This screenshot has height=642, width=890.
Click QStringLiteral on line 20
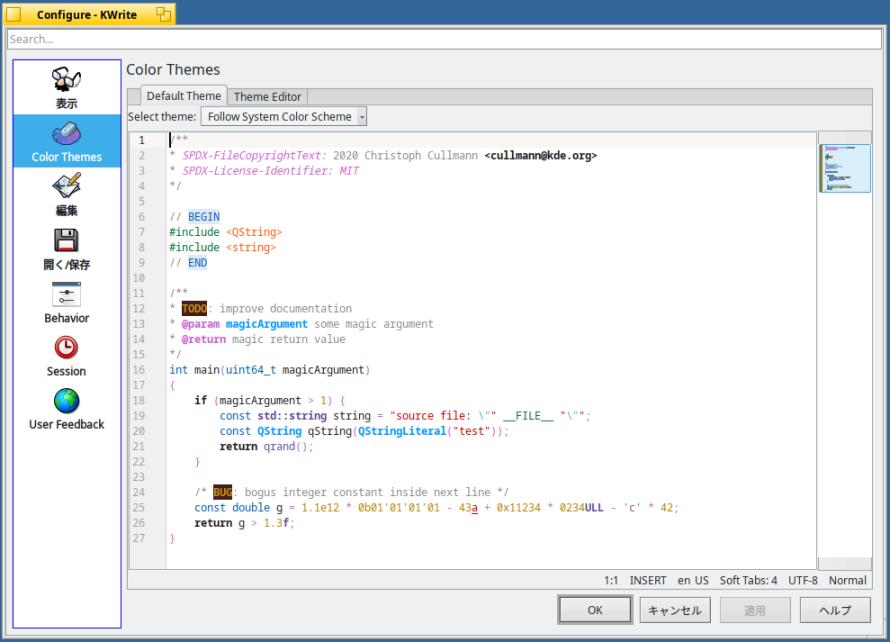pos(402,431)
